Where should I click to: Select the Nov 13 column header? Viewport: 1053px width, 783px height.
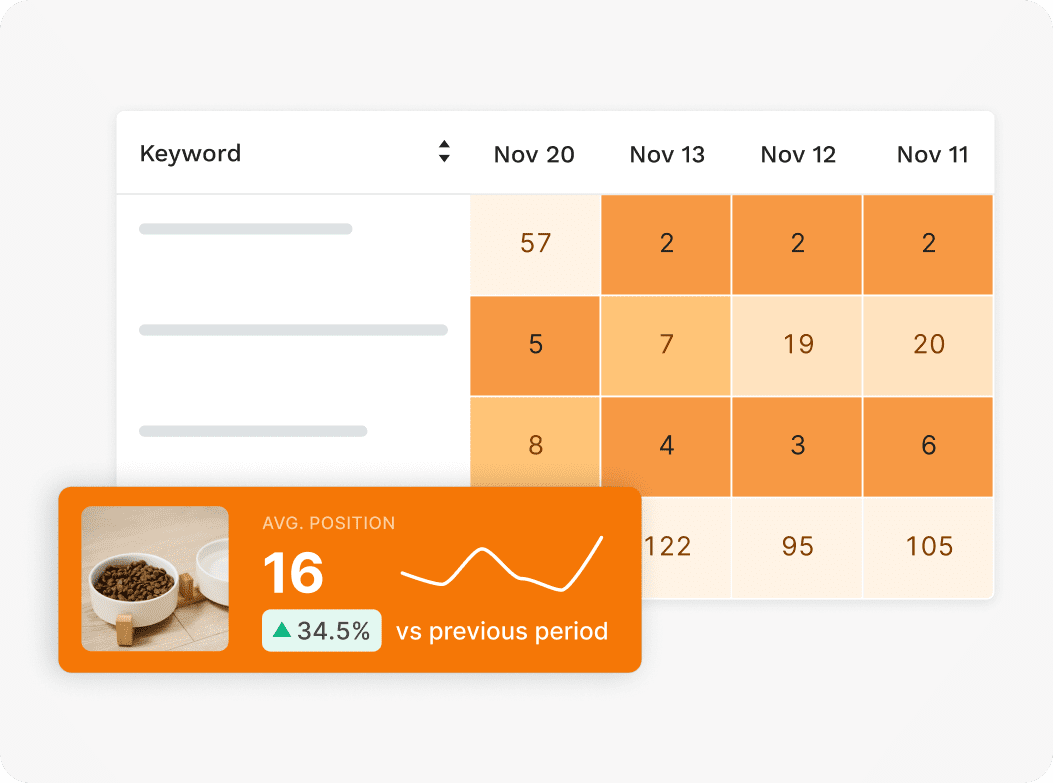[667, 154]
